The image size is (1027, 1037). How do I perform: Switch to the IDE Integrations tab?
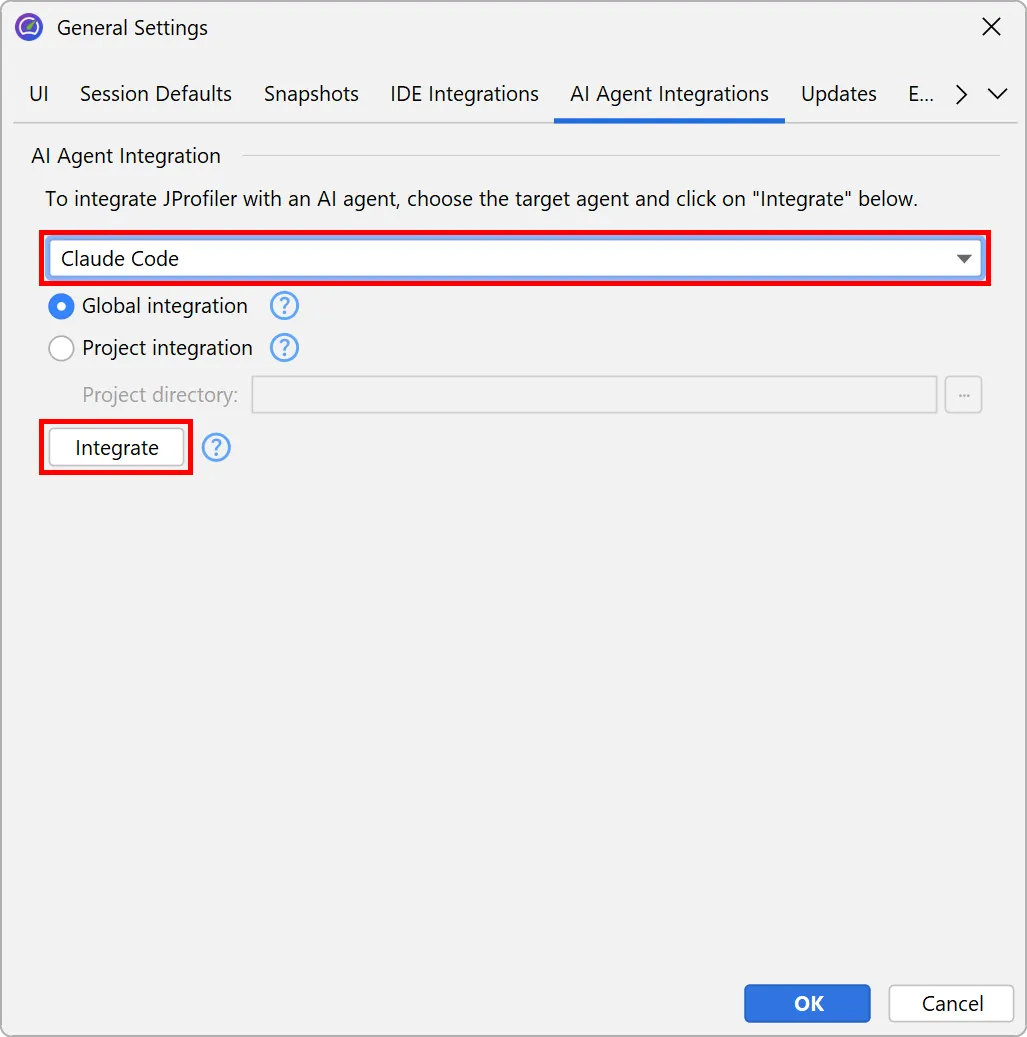pyautogui.click(x=464, y=93)
